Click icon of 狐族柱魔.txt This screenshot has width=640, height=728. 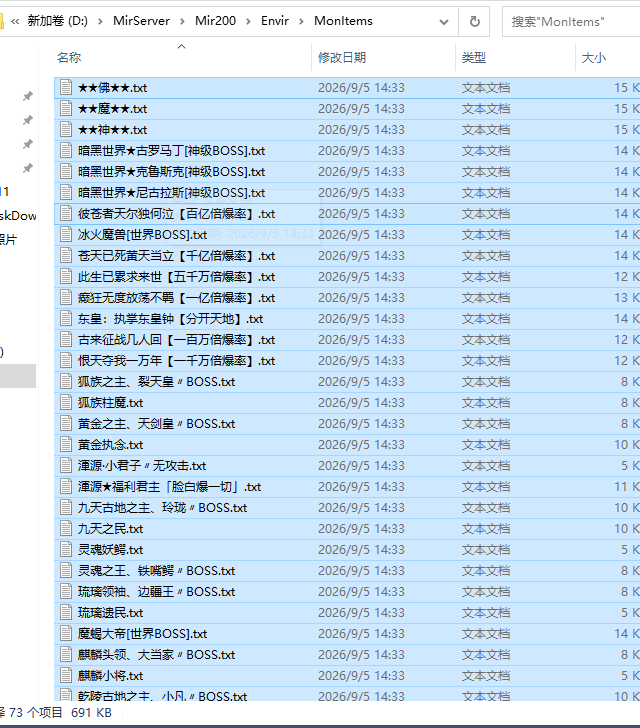[x=66, y=402]
